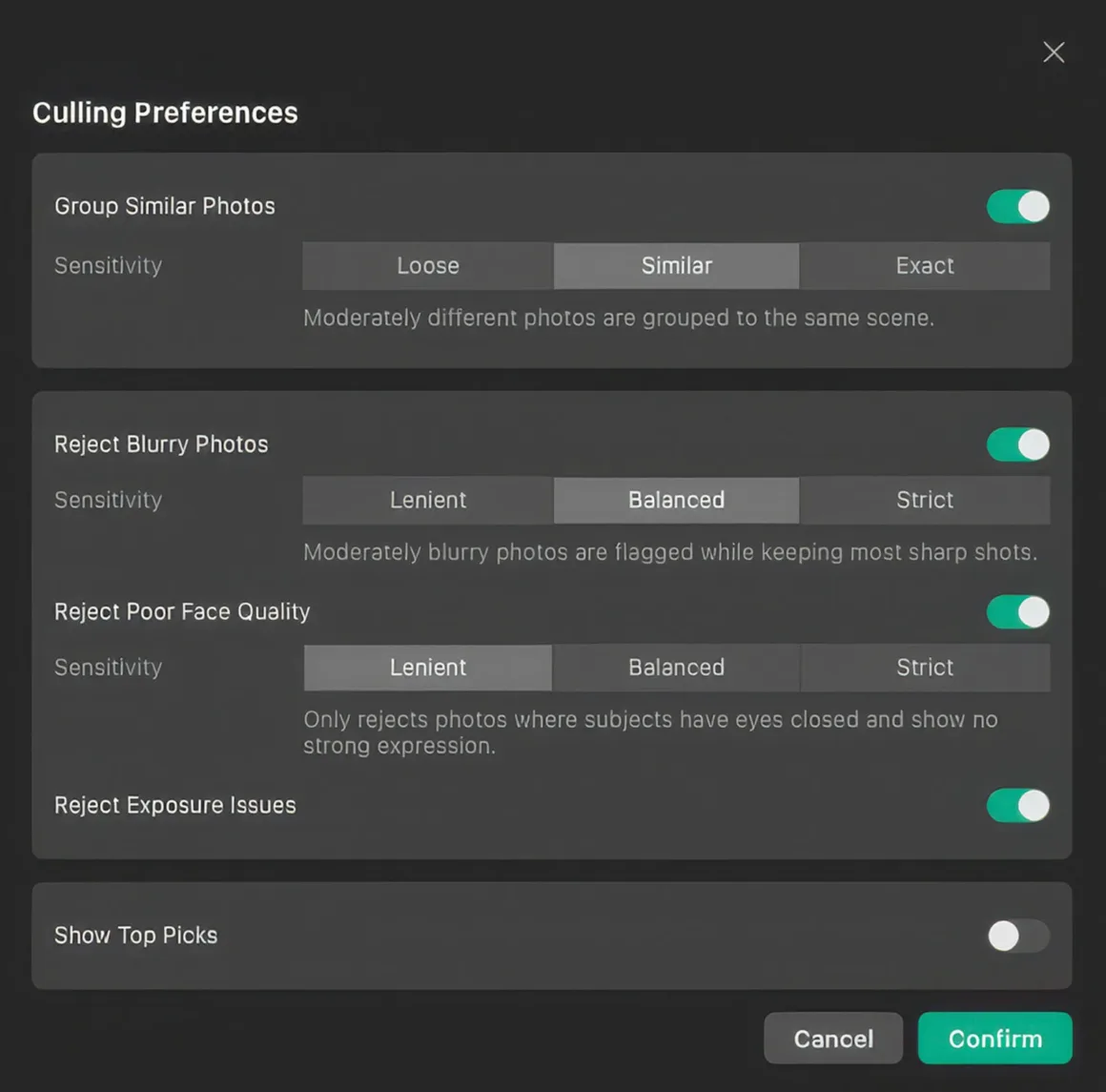Set blurry photos sensitivity to Strict
1106x1092 pixels.
pyautogui.click(x=925, y=500)
